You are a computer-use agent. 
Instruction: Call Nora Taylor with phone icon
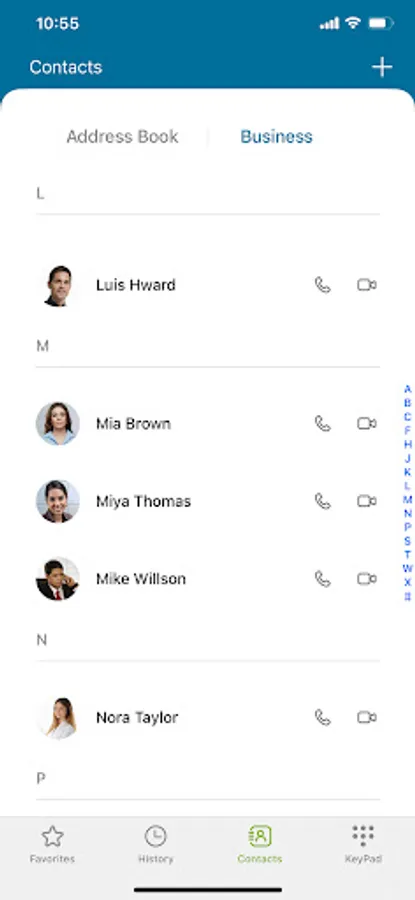pyautogui.click(x=323, y=717)
